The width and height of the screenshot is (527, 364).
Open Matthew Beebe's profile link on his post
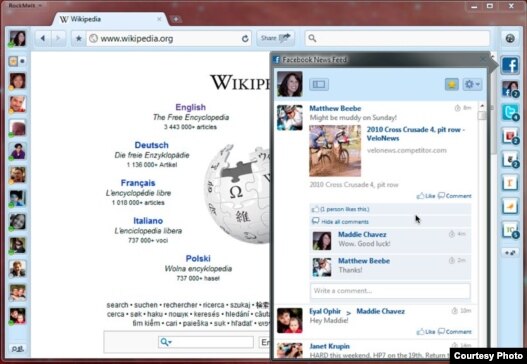335,108
